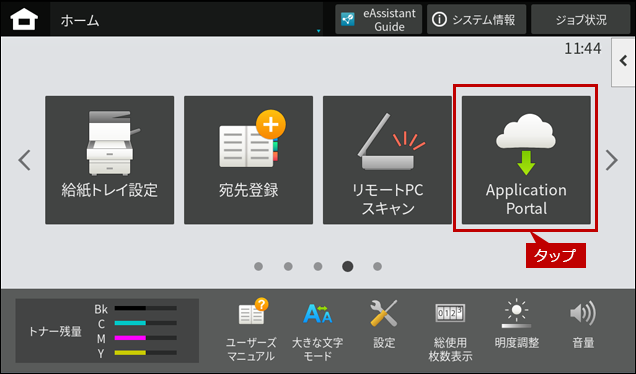Go to previous home page arrow
This screenshot has width=636, height=374.
click(24, 160)
